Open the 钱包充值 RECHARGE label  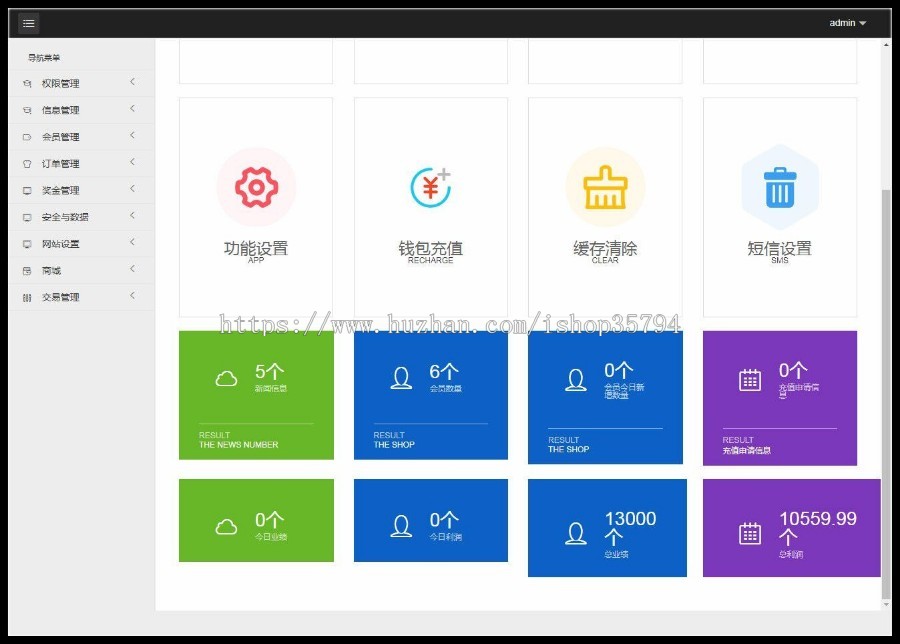point(430,251)
